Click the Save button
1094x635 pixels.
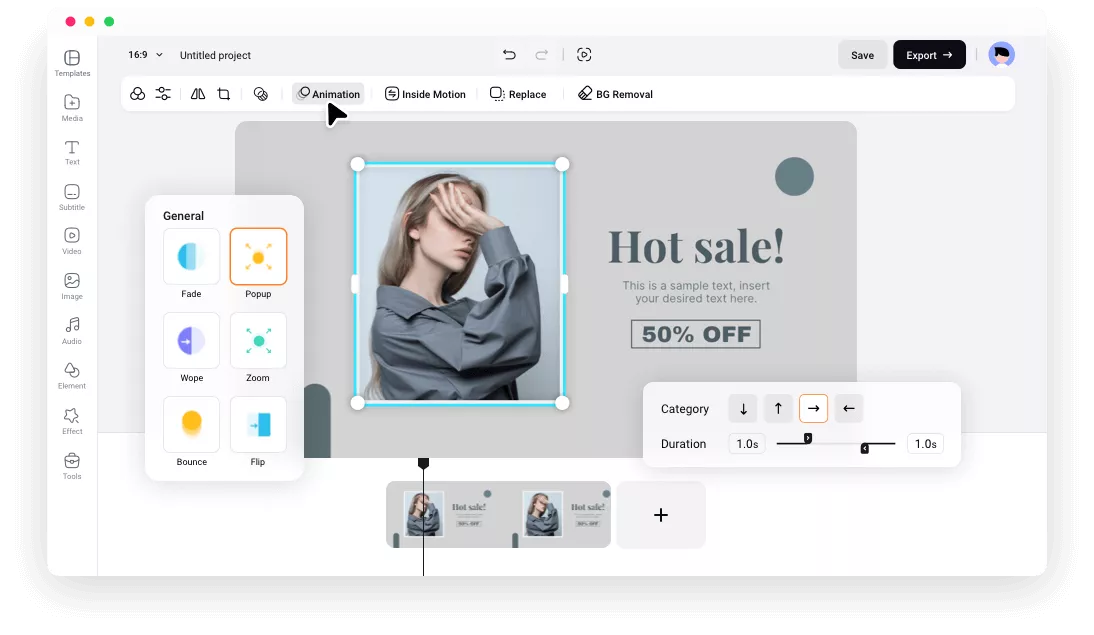[862, 55]
